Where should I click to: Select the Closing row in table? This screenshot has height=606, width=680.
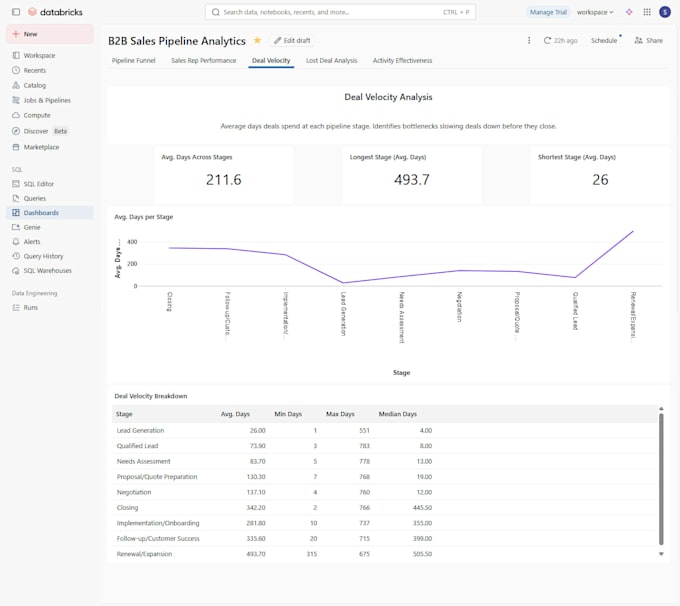385,508
